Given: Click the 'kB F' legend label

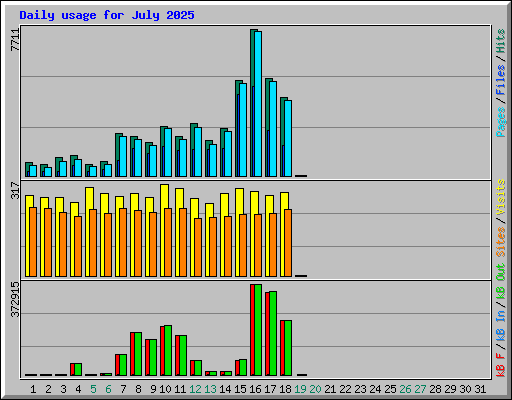Looking at the screenshot, I should point(501,364).
